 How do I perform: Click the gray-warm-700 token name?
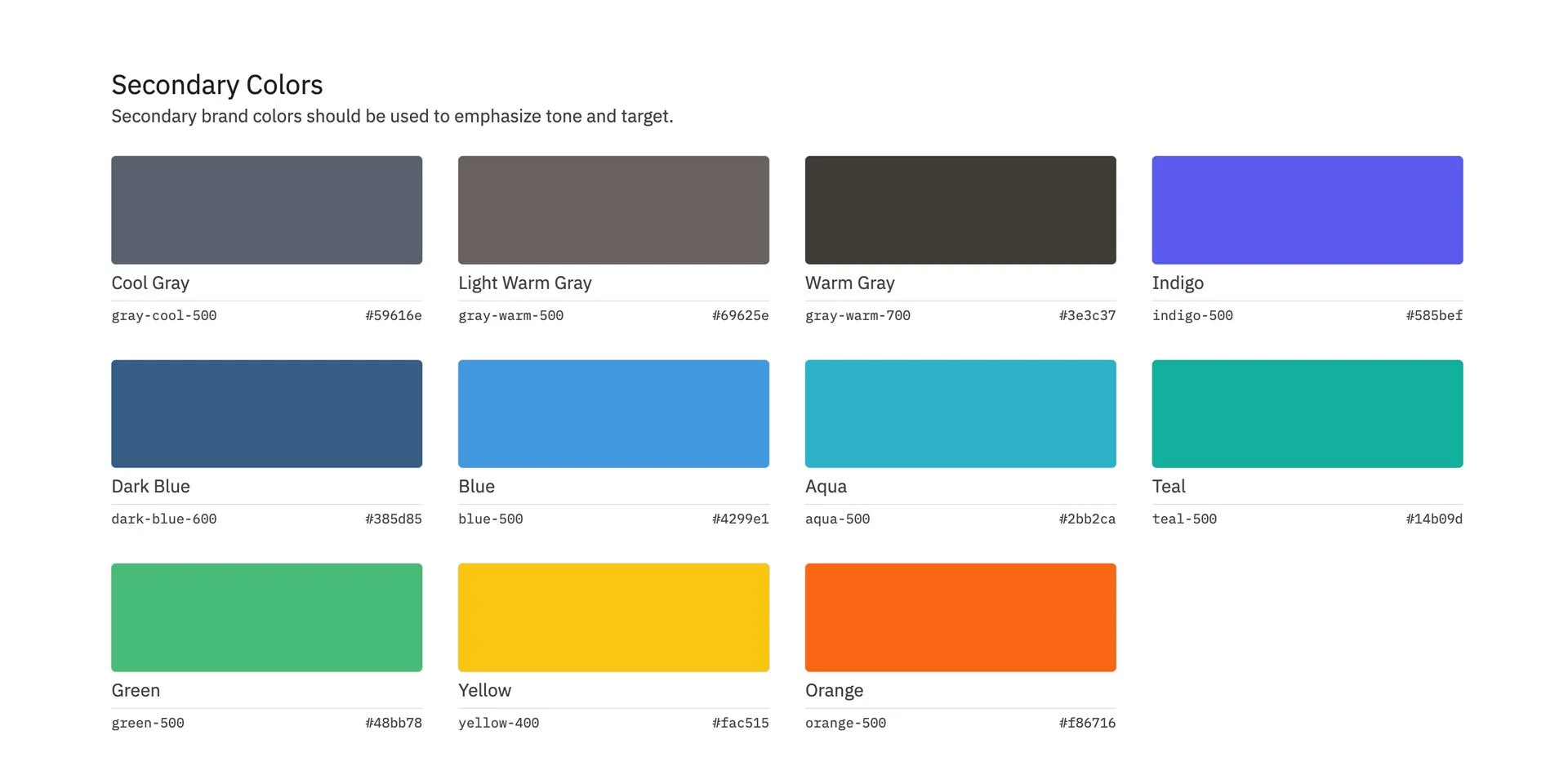tap(857, 315)
